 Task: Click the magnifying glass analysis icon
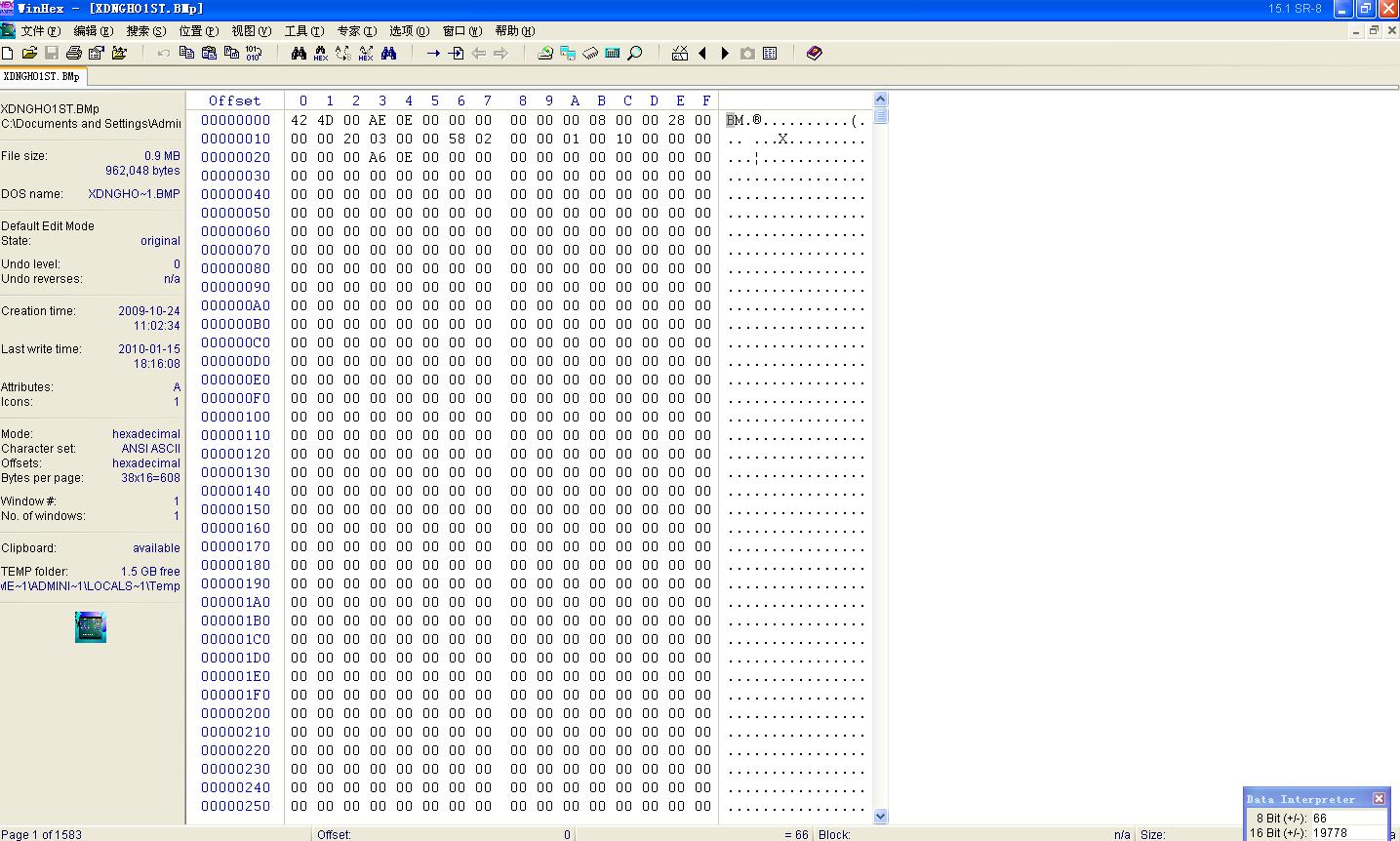coord(635,53)
